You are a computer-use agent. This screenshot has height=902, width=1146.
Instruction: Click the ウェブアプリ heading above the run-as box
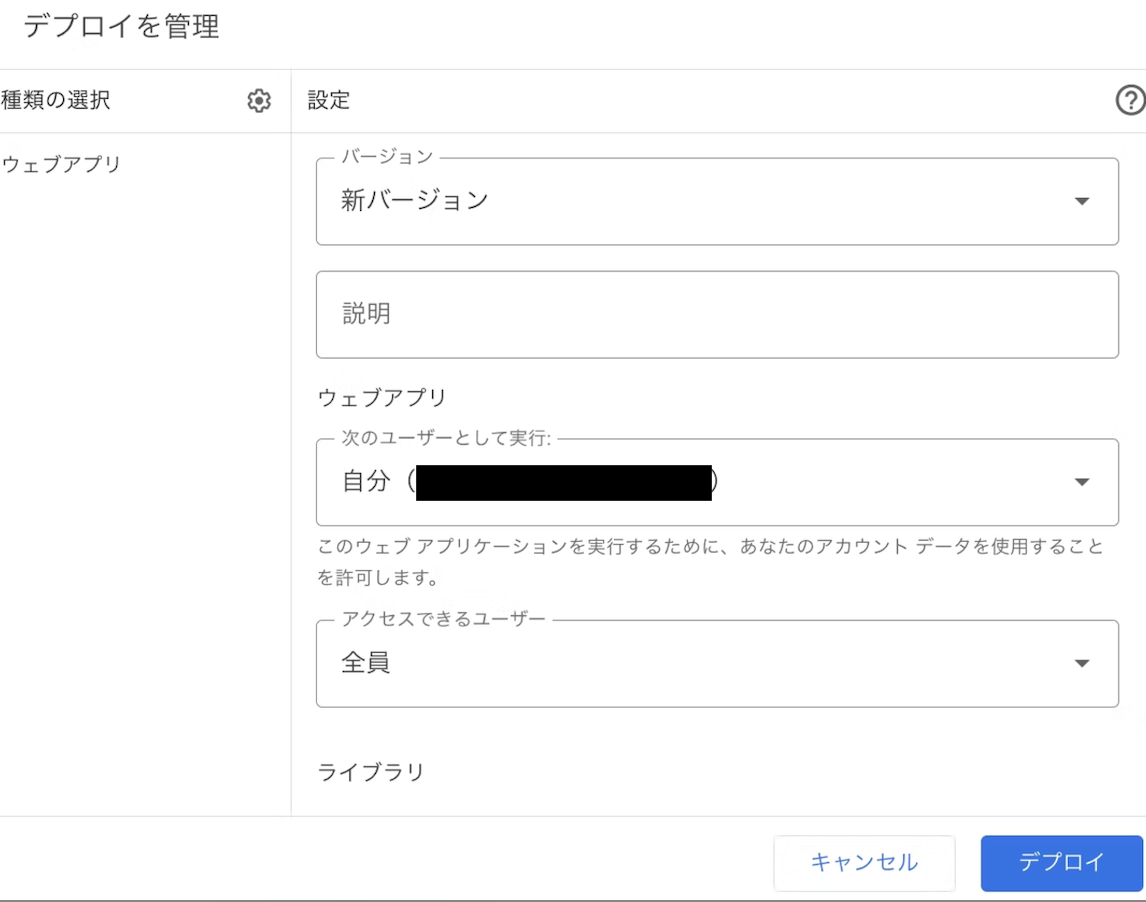point(382,398)
